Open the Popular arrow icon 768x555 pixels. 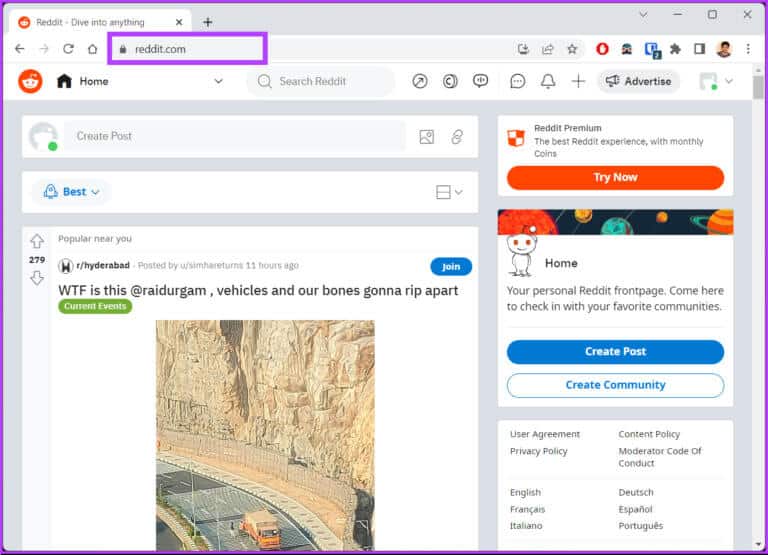pyautogui.click(x=419, y=82)
